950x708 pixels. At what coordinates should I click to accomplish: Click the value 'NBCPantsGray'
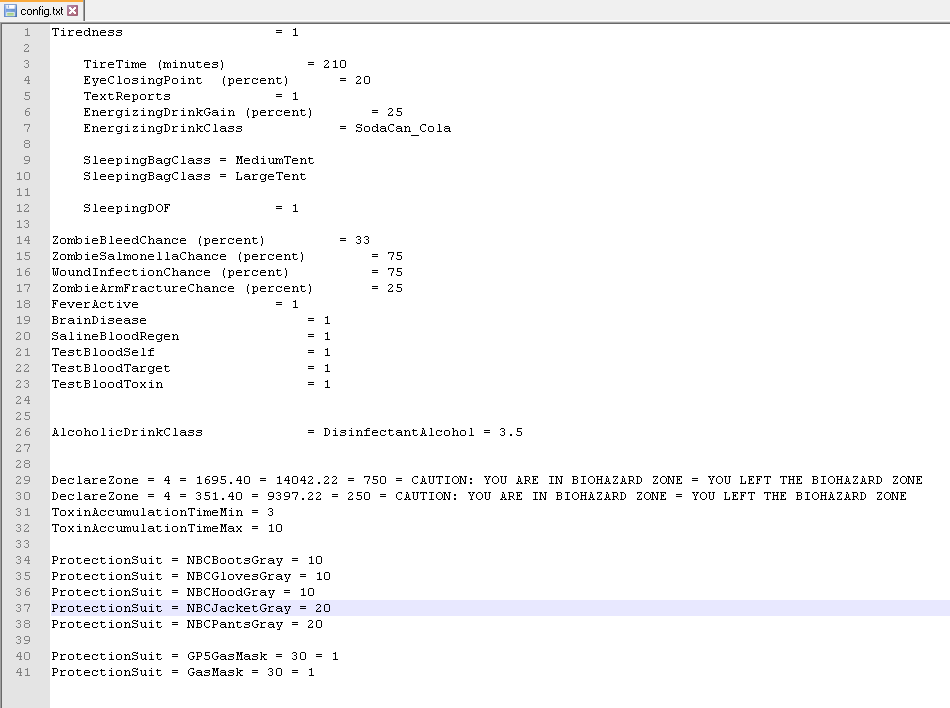pyautogui.click(x=235, y=624)
